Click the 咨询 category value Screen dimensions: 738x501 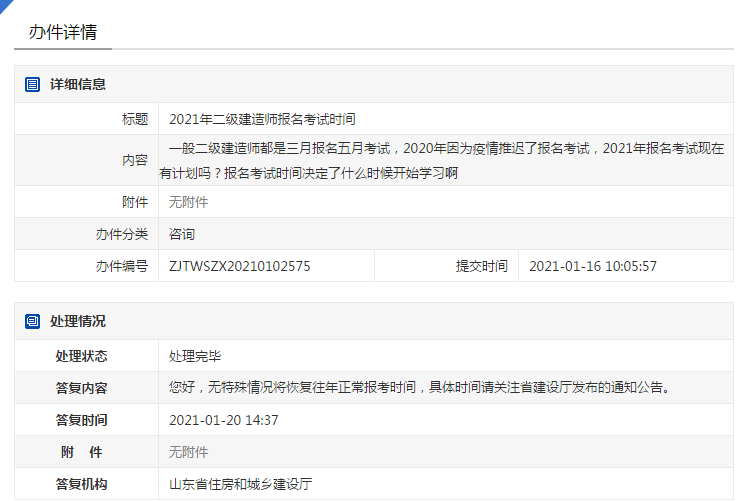(182, 234)
